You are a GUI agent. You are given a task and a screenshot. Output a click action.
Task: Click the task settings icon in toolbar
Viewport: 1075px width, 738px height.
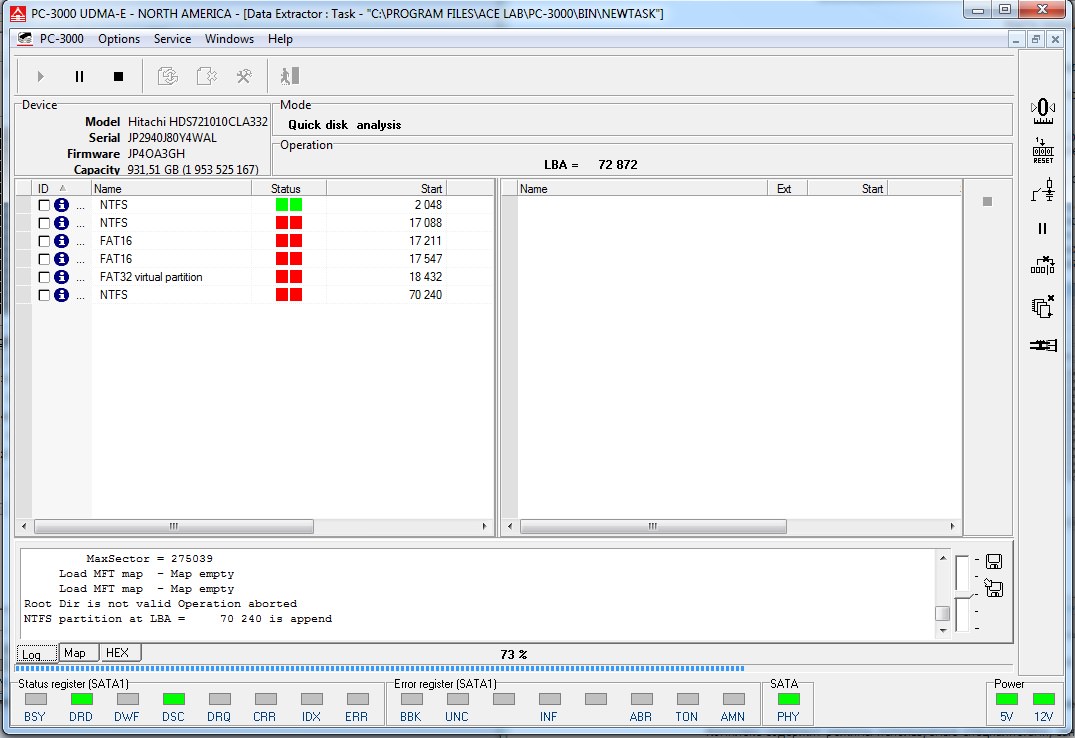coord(206,76)
